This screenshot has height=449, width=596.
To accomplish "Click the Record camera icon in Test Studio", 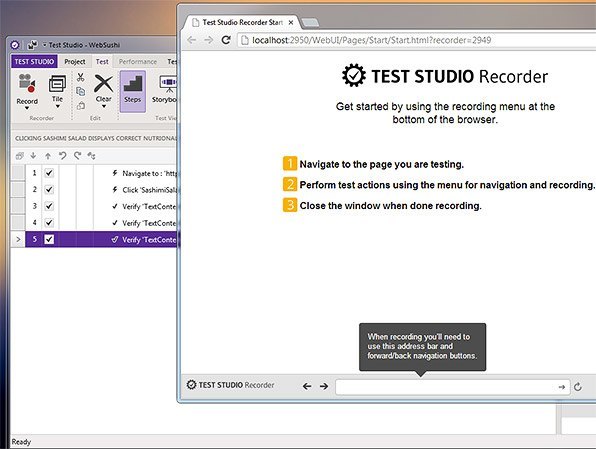I will (27, 83).
